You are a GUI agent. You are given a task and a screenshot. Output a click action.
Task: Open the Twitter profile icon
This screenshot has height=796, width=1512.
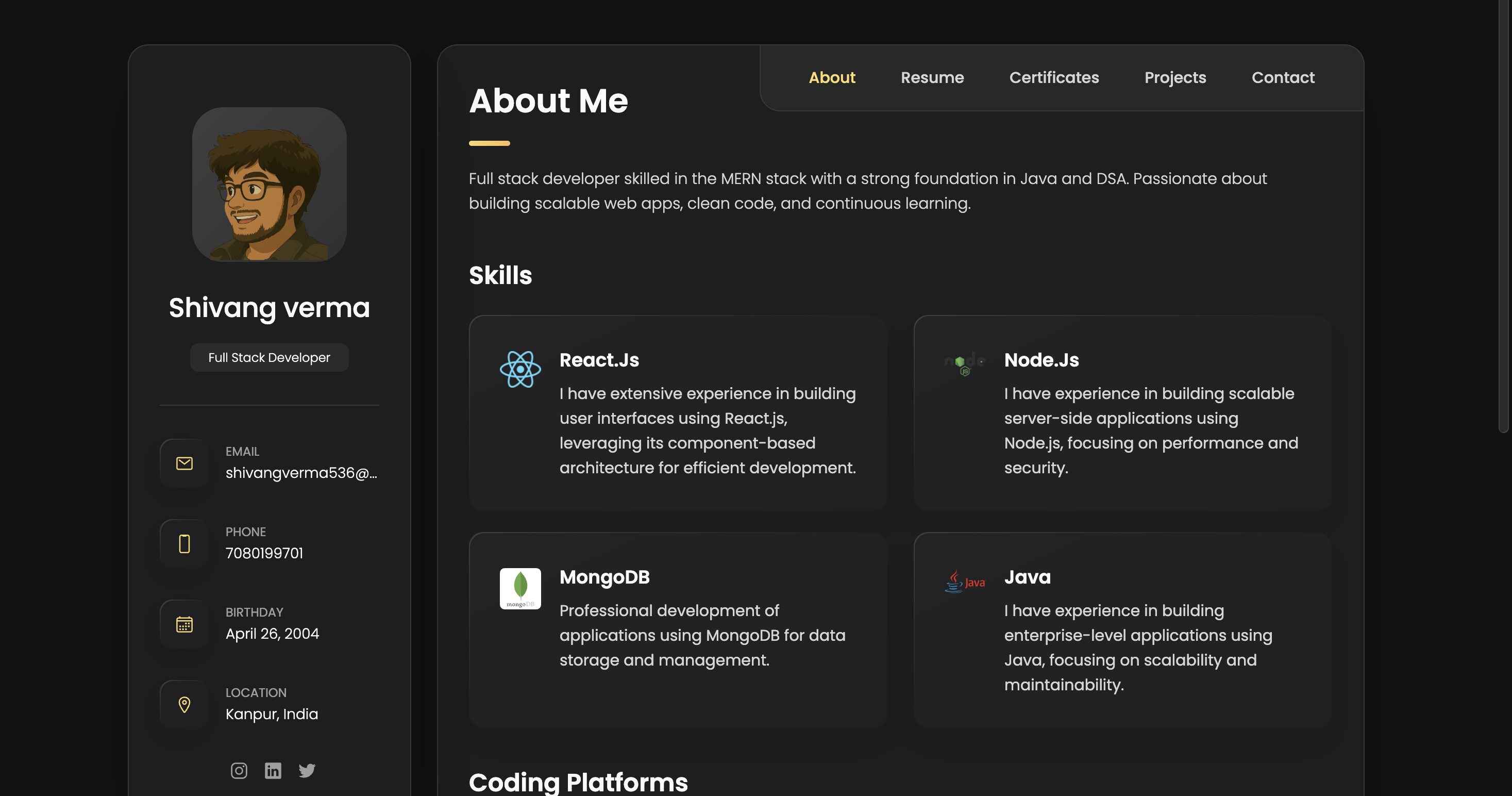pos(307,770)
